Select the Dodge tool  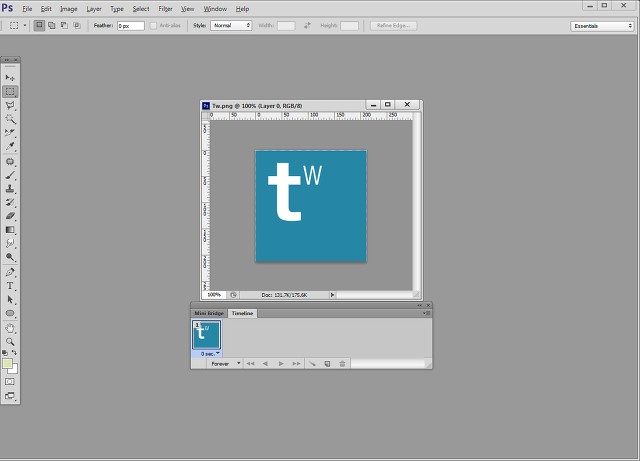tap(10, 257)
